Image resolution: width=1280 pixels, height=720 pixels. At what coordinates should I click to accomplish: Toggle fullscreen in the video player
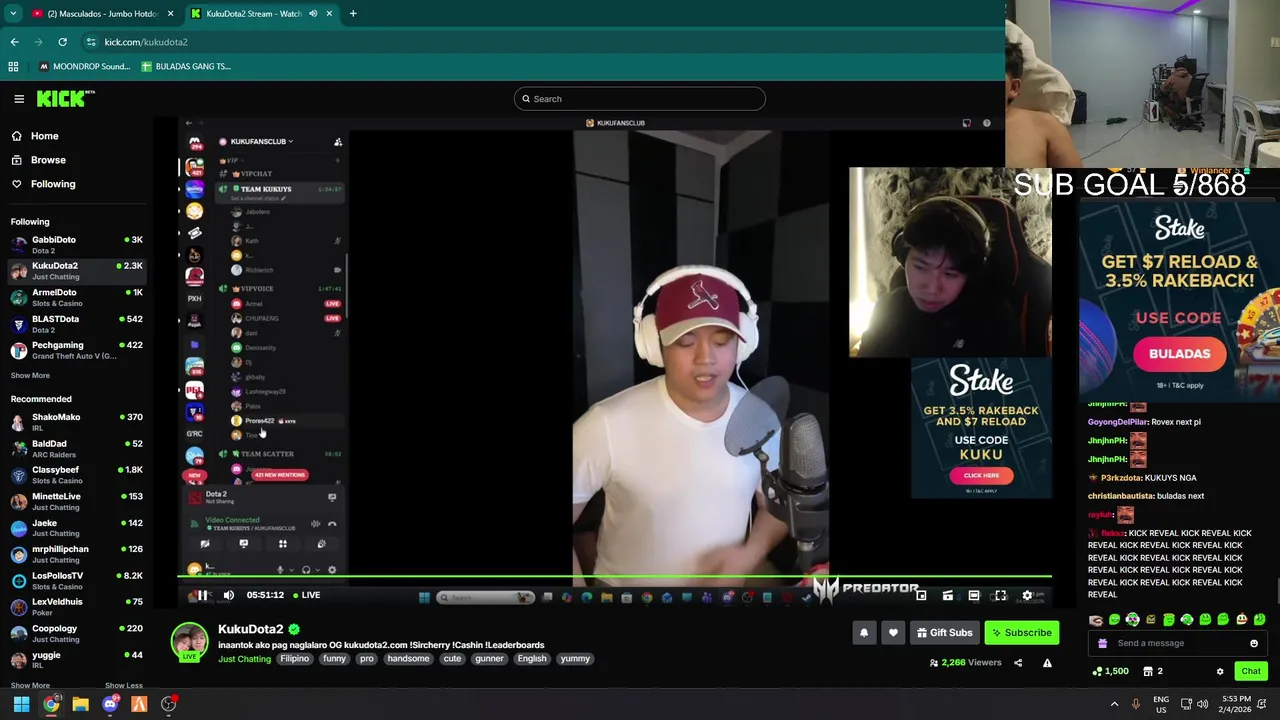tap(1000, 595)
